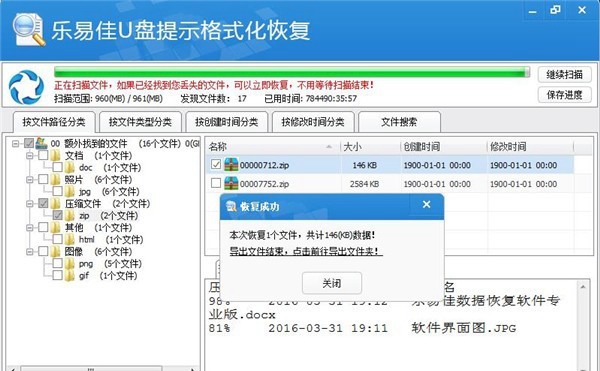Sort list by 名称 column header
600x371 pixels.
click(272, 146)
